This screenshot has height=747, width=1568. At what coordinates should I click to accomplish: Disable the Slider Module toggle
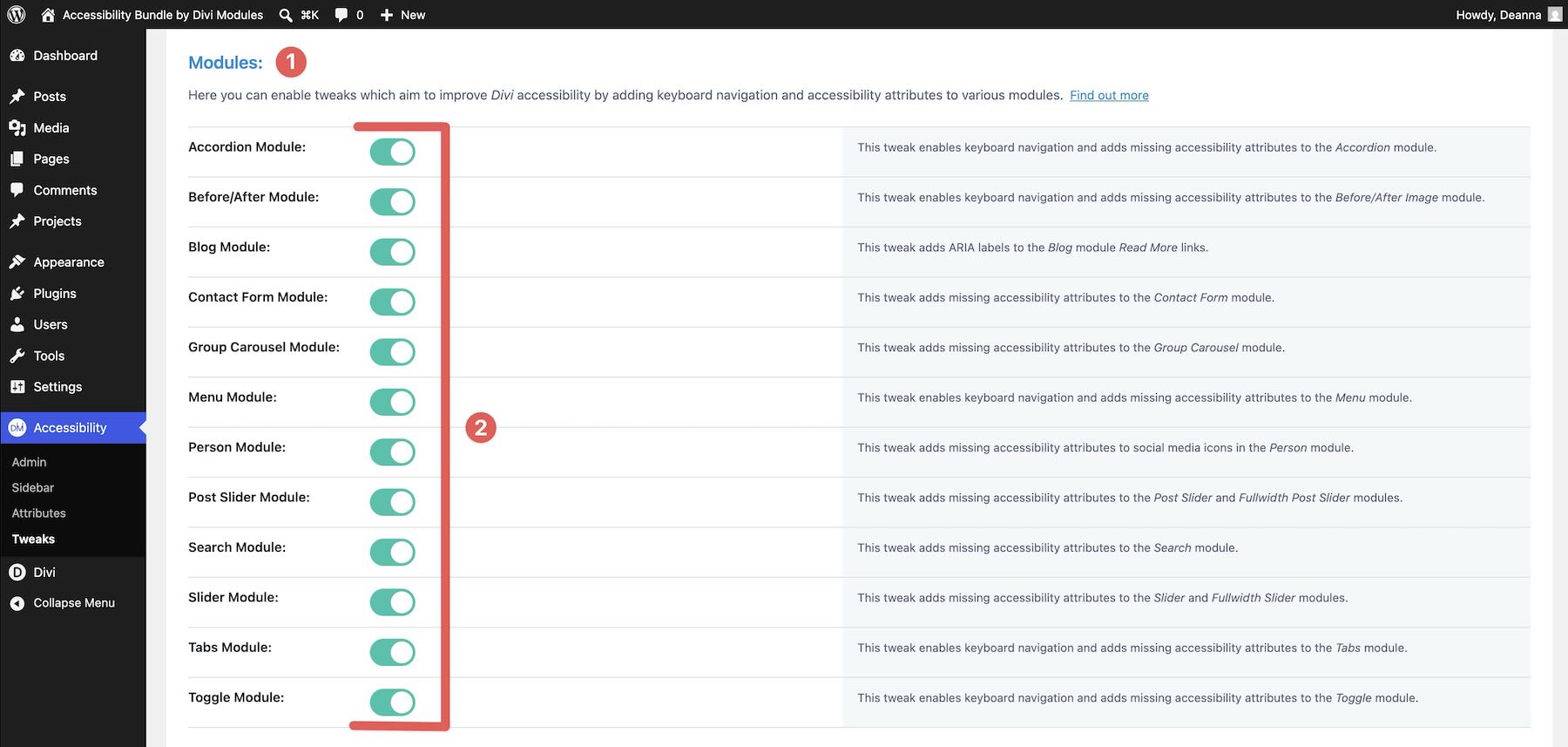[393, 601]
